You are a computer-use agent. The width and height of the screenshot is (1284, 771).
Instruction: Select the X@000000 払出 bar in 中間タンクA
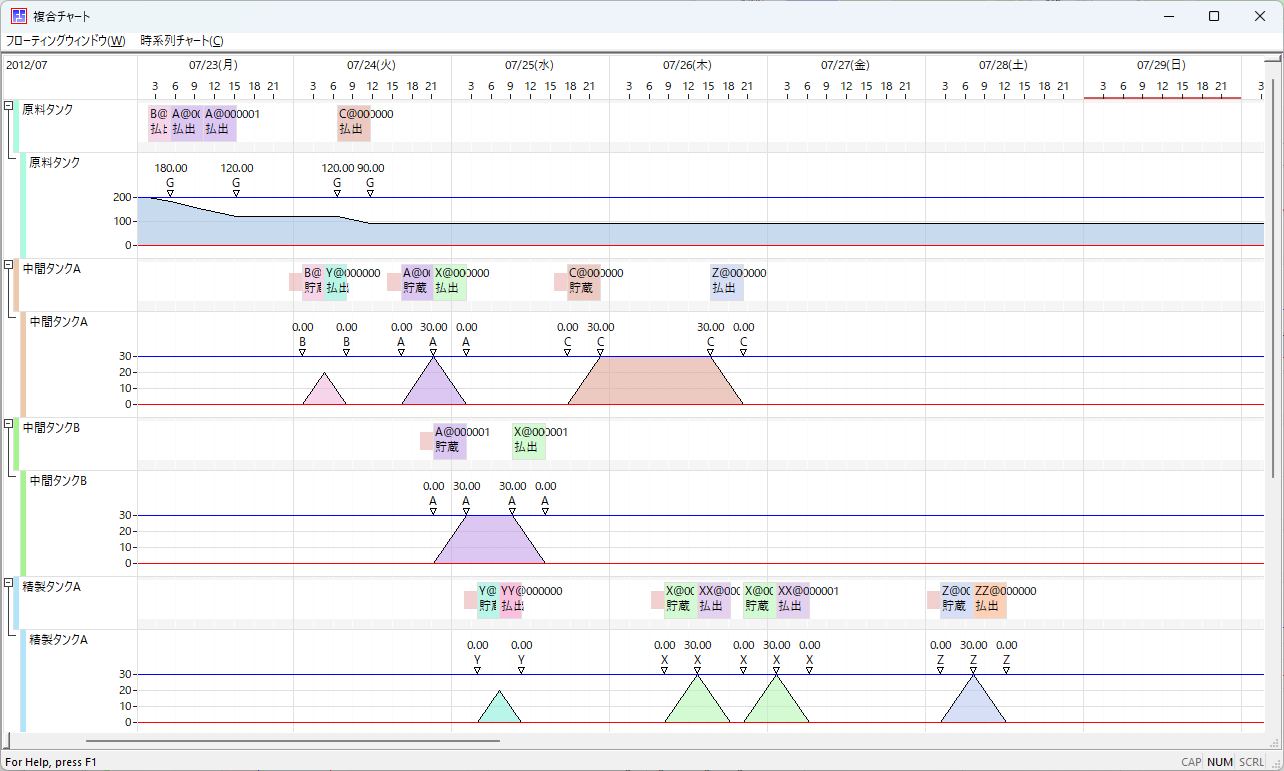(450, 281)
